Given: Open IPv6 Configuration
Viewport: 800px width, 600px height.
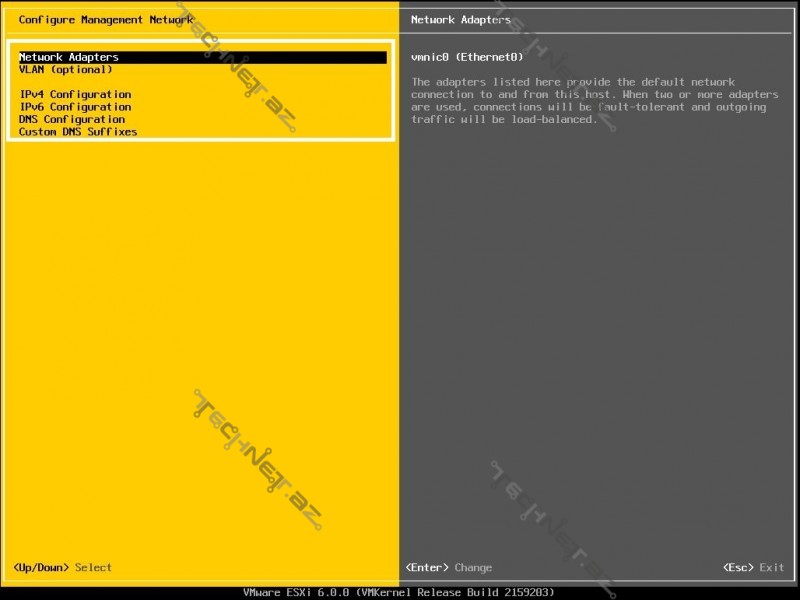Looking at the screenshot, I should (x=75, y=107).
